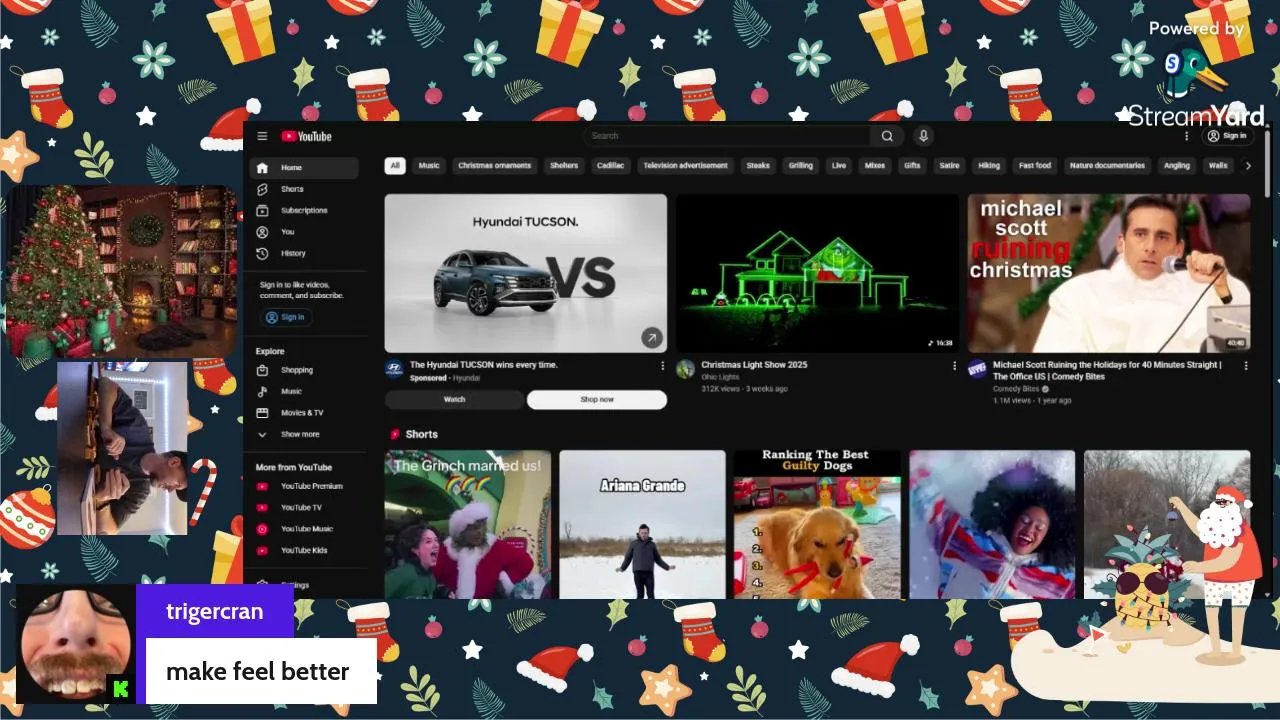Screen dimensions: 1280x720
Task: Click the 'The Hyundai TUCSON wins every time.' title
Action: (484, 365)
